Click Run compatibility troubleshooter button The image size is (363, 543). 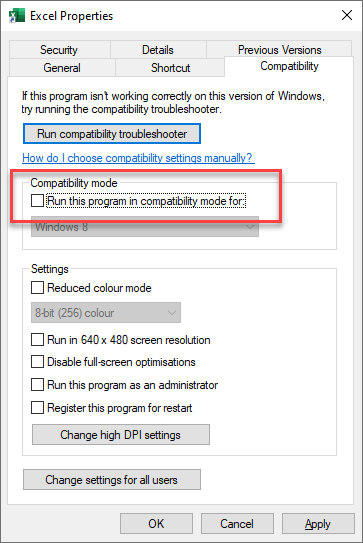tap(112, 134)
